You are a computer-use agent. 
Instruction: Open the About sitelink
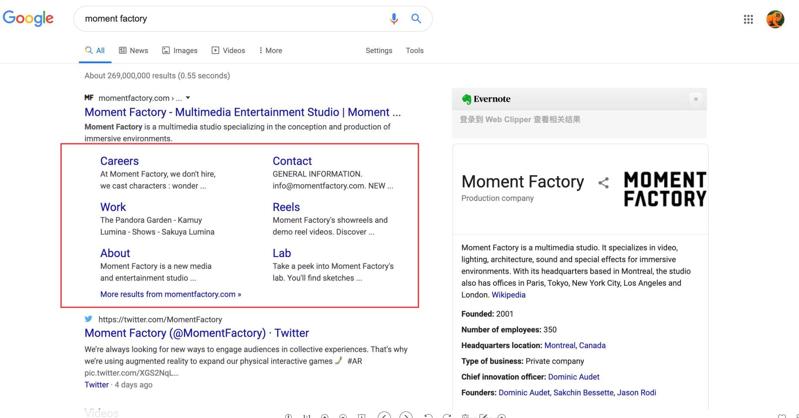click(x=115, y=253)
